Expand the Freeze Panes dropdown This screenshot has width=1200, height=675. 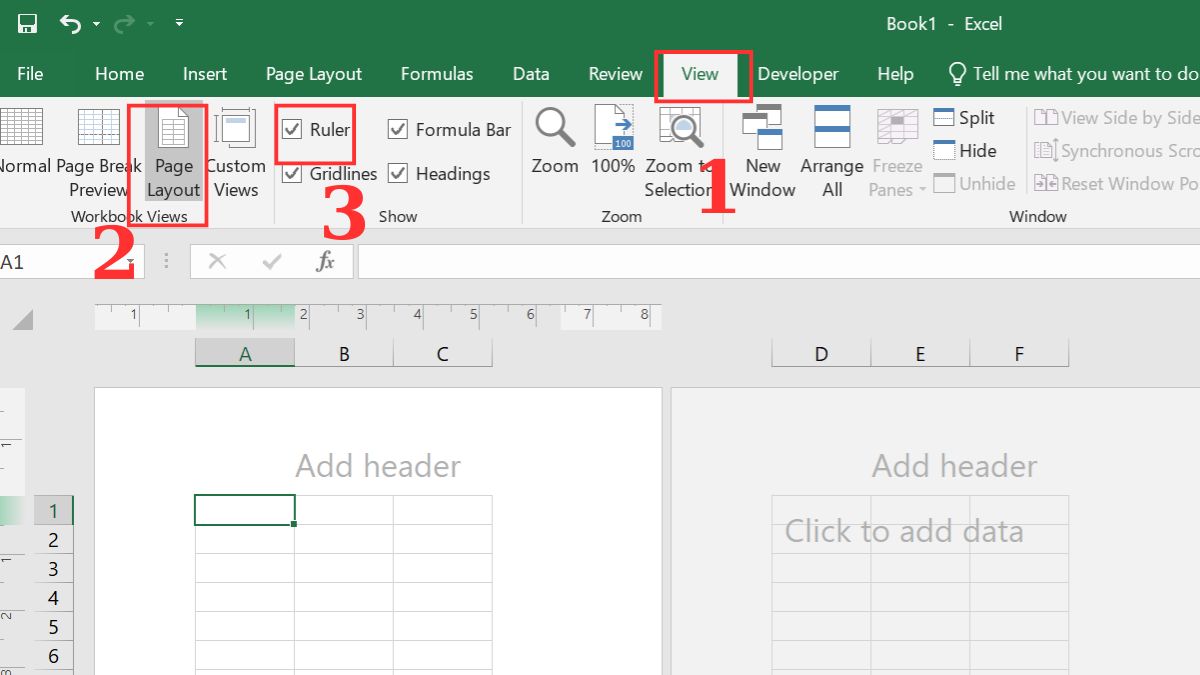coord(897,151)
